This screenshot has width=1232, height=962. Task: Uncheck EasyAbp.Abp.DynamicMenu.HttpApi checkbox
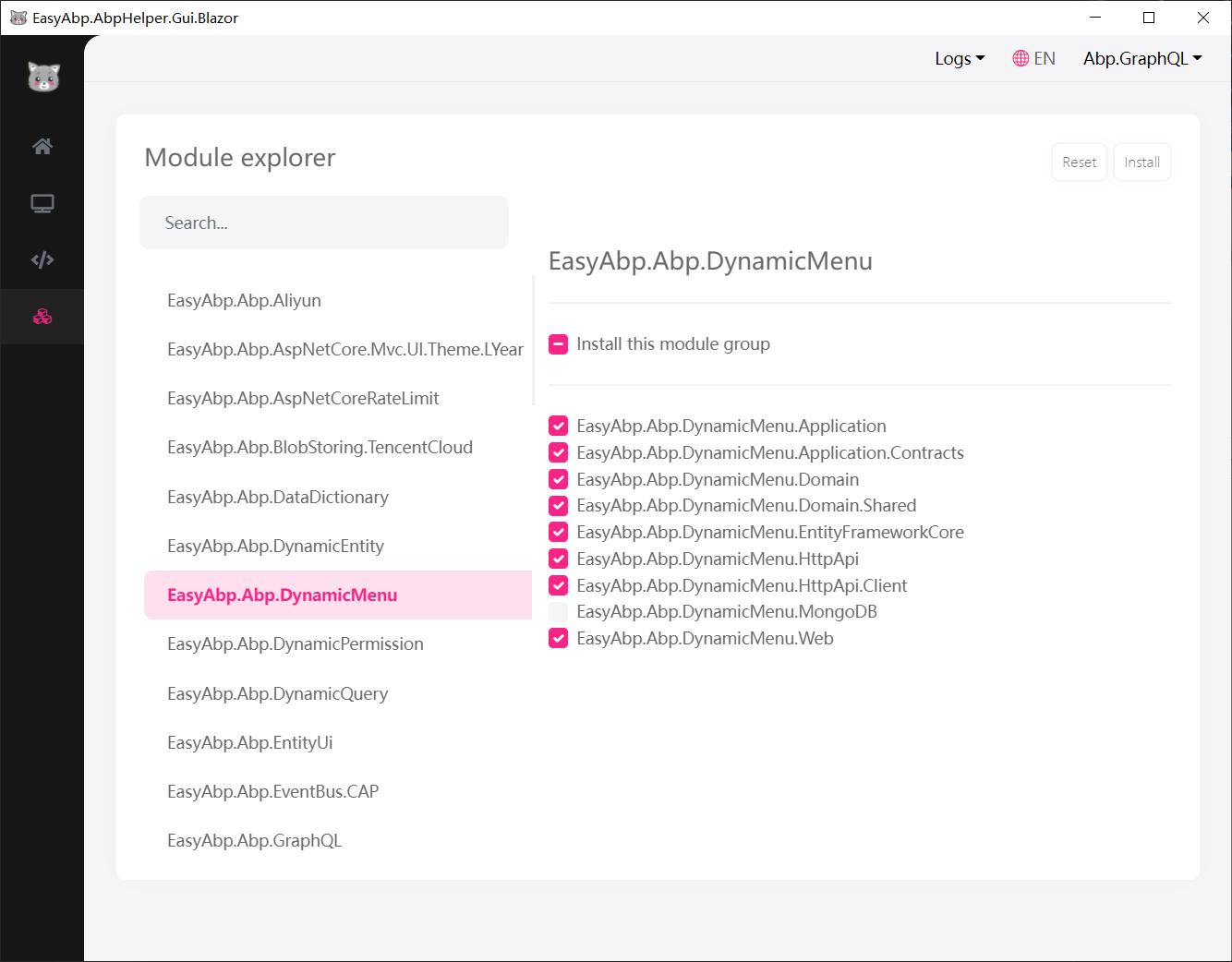pos(558,559)
